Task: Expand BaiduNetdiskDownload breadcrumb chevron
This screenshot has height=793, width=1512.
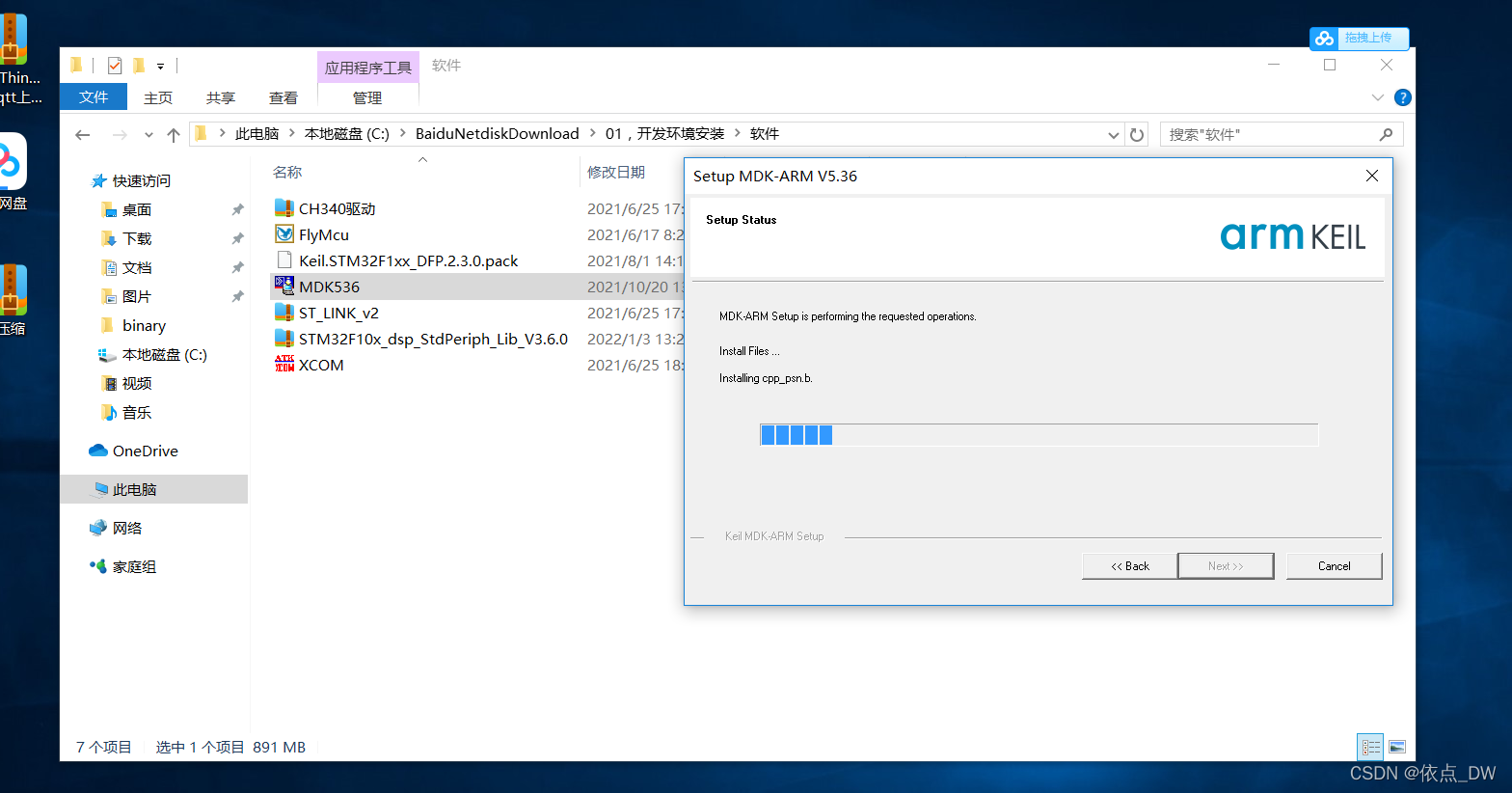Action: (592, 133)
